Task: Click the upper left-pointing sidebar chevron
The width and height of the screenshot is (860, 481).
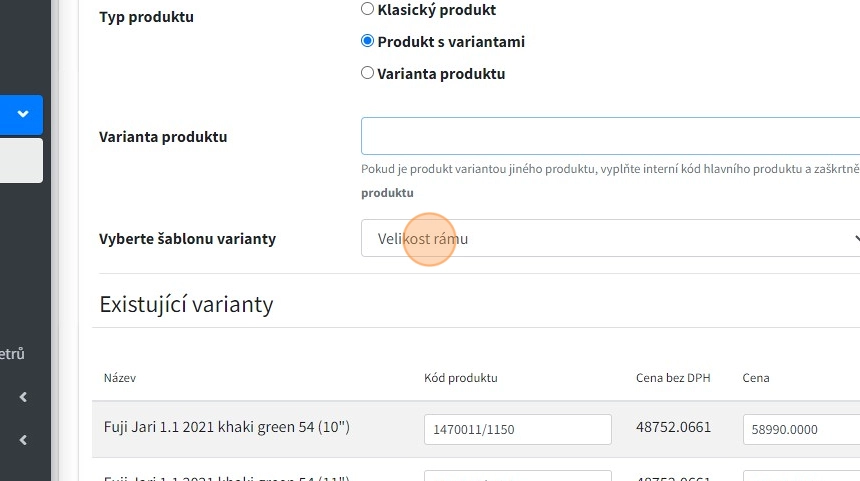Action: pyautogui.click(x=23, y=397)
